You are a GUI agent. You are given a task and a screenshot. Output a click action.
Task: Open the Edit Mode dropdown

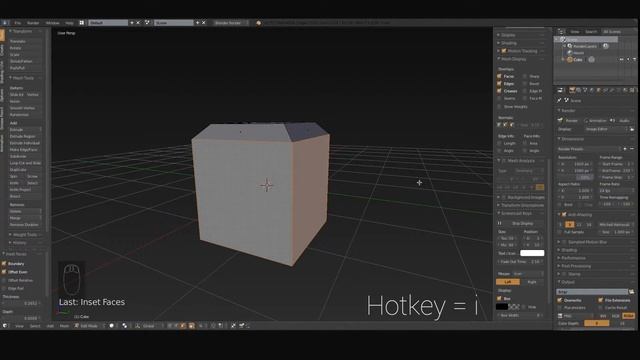click(x=89, y=326)
